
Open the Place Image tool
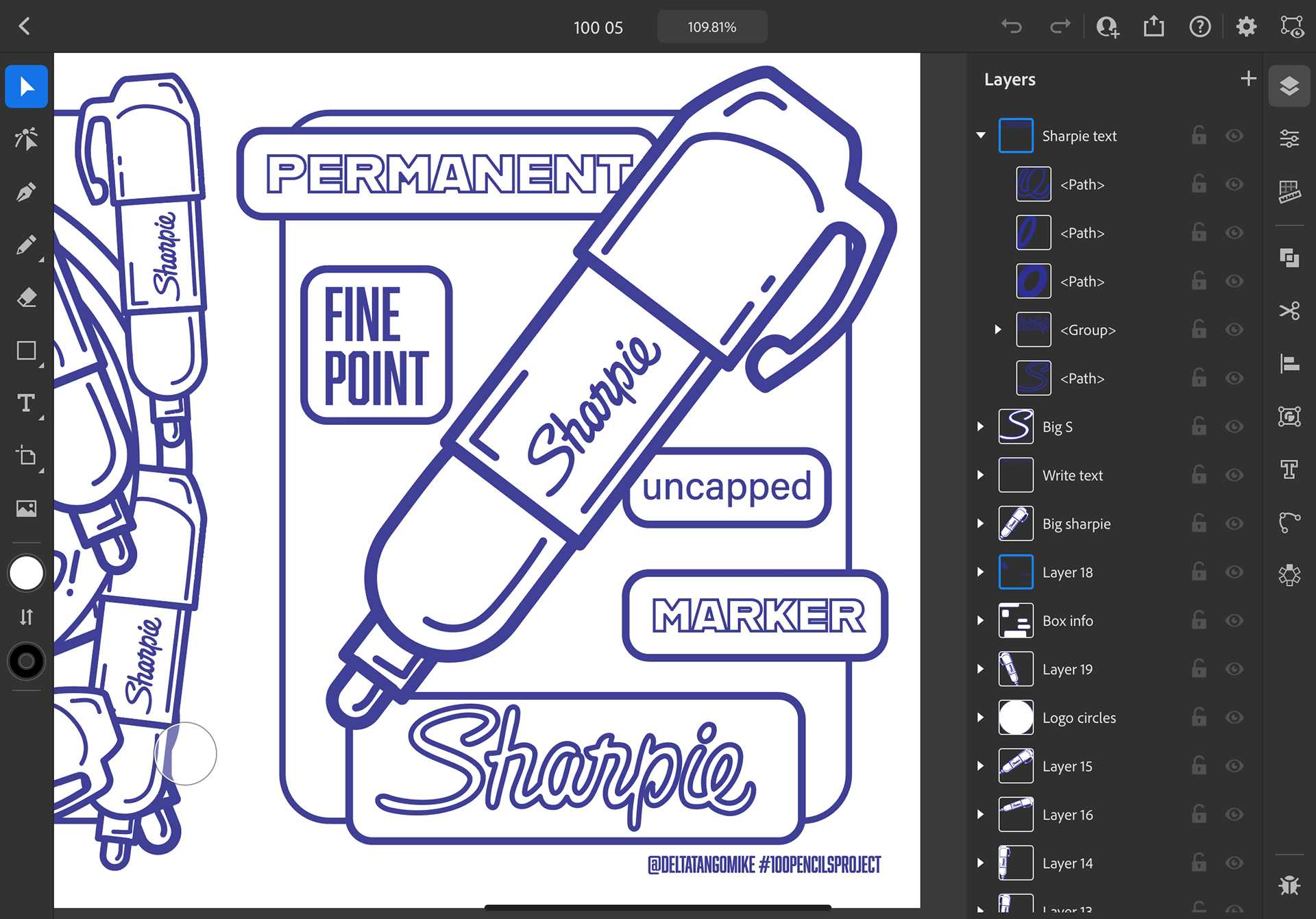point(26,508)
